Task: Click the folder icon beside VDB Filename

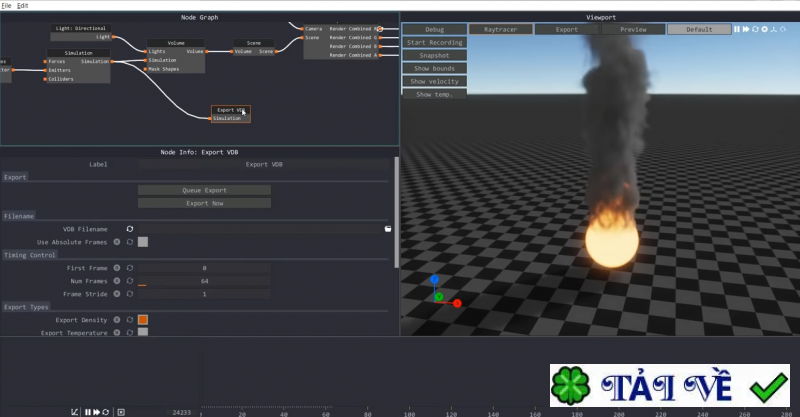Action: [387, 229]
